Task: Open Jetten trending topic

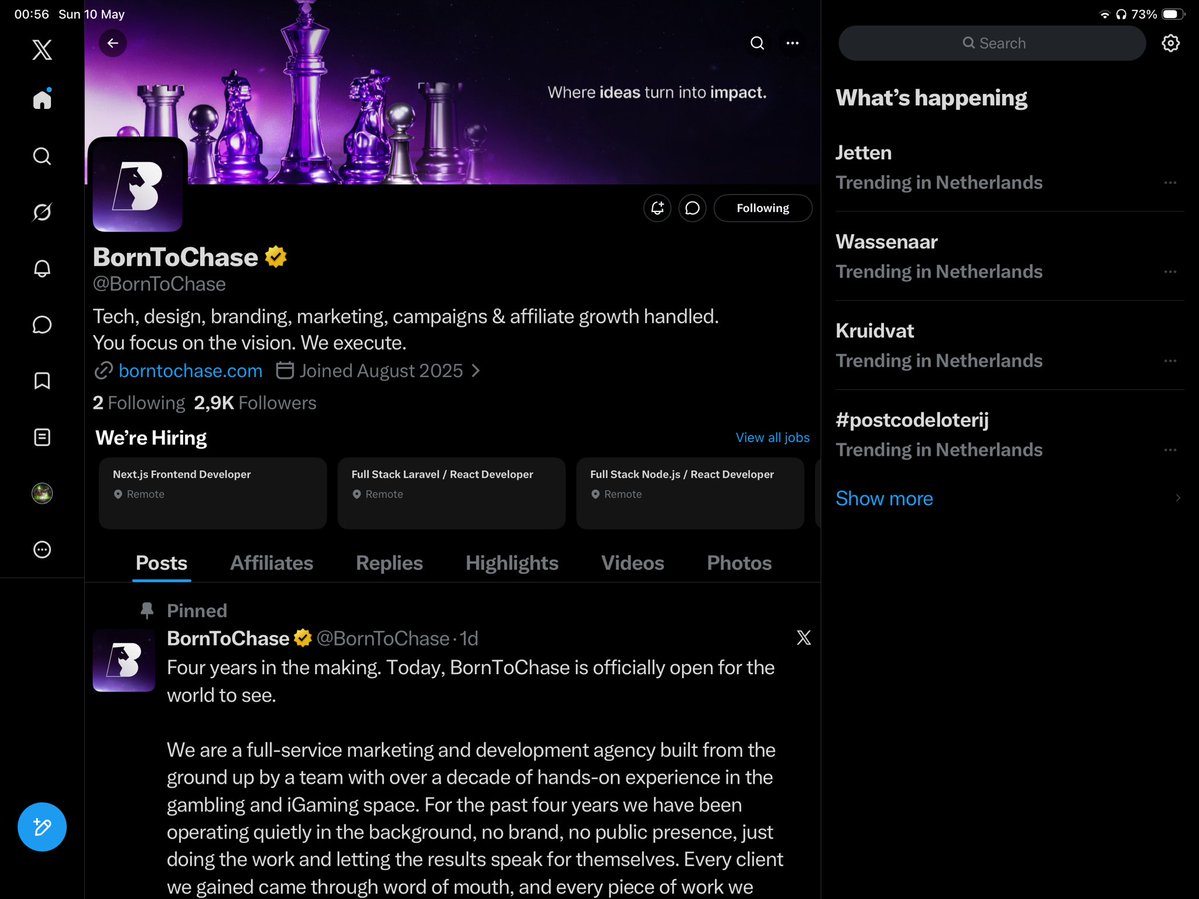Action: pos(1009,167)
